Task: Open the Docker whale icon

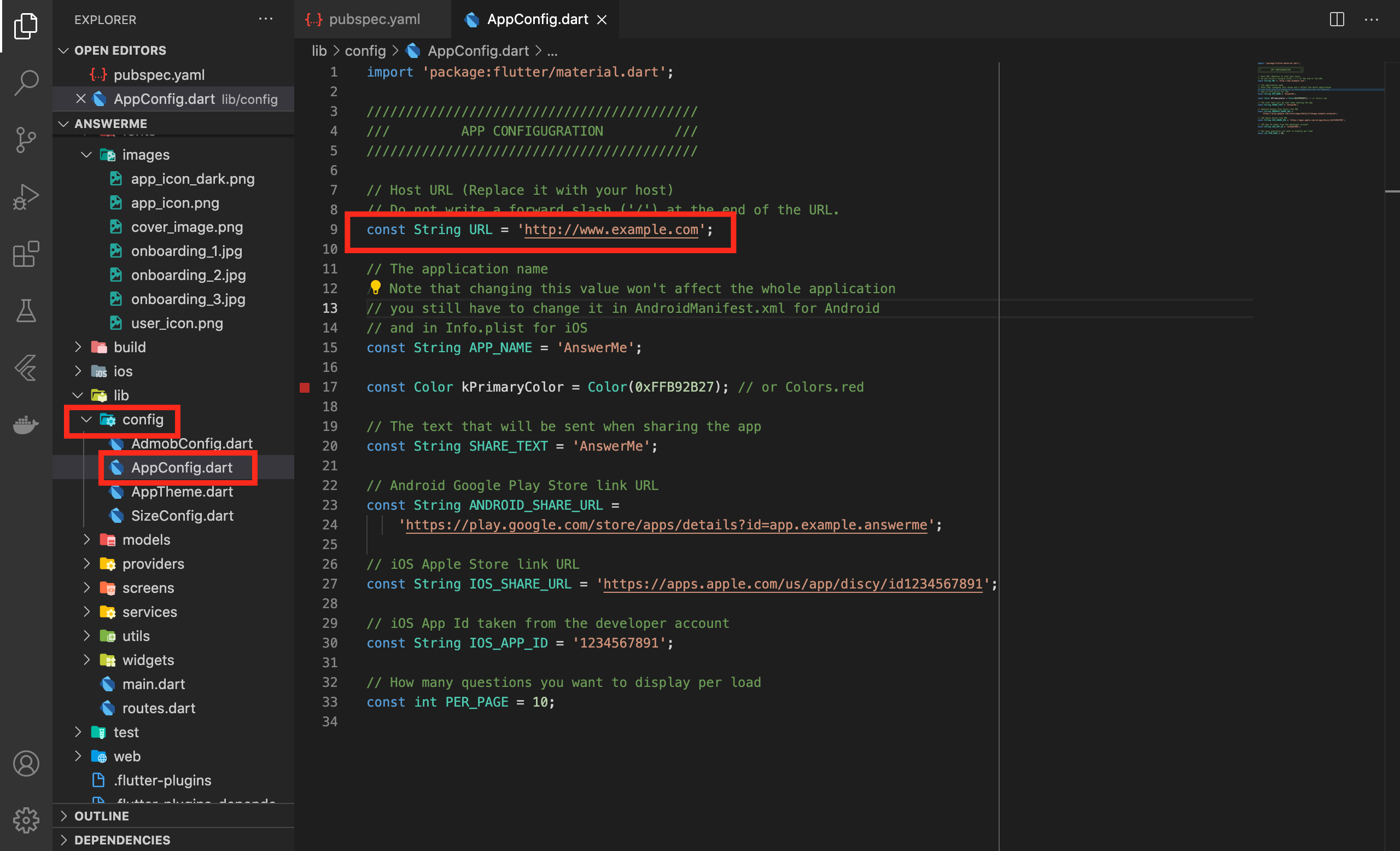Action: coord(26,424)
